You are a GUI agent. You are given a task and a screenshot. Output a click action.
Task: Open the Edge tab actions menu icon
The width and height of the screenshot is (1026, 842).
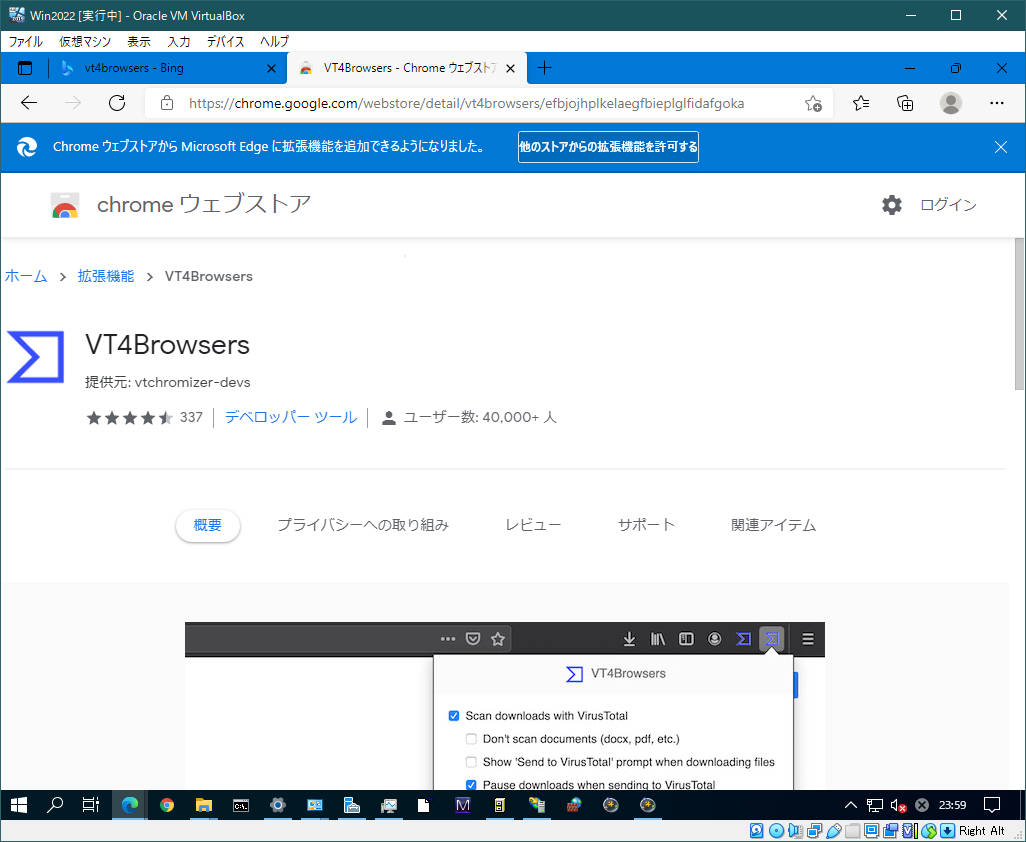pyautogui.click(x=25, y=68)
